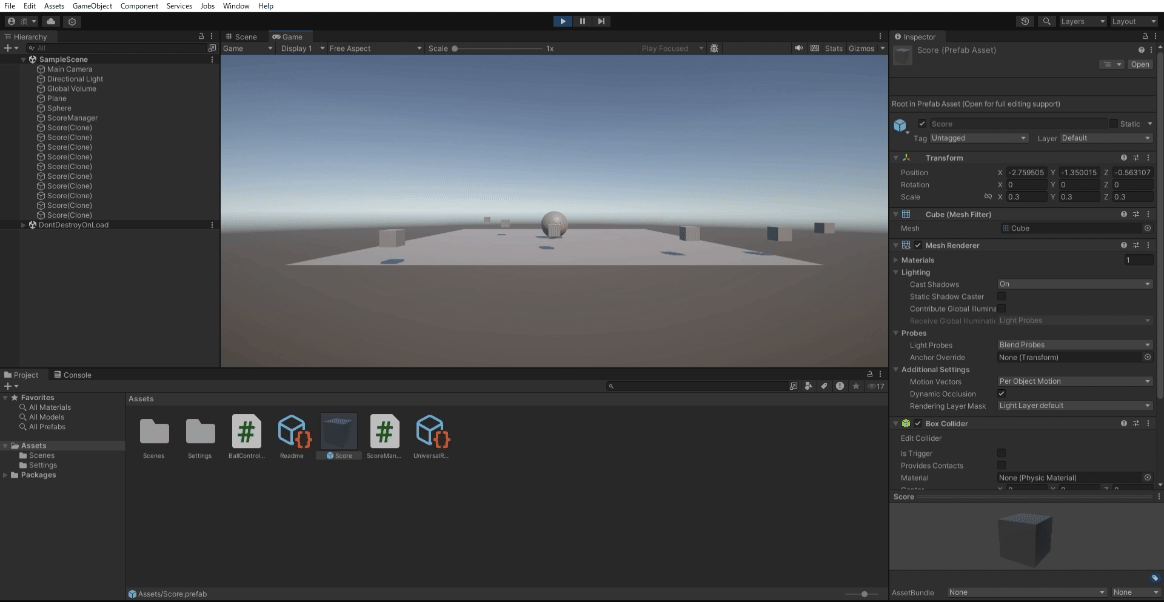This screenshot has height=602, width=1164.
Task: Click the Readme asset icon
Action: click(294, 431)
